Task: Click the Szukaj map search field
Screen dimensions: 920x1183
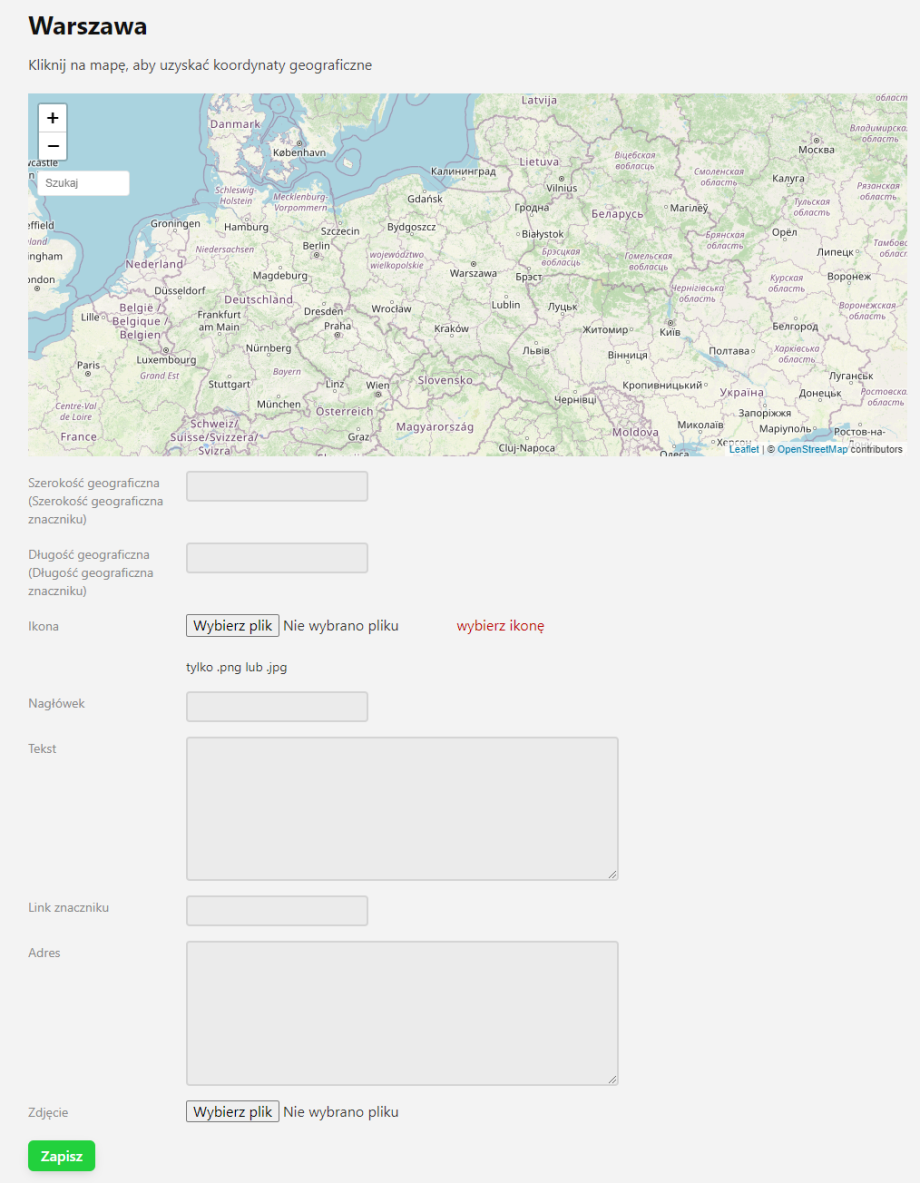Action: tap(84, 183)
